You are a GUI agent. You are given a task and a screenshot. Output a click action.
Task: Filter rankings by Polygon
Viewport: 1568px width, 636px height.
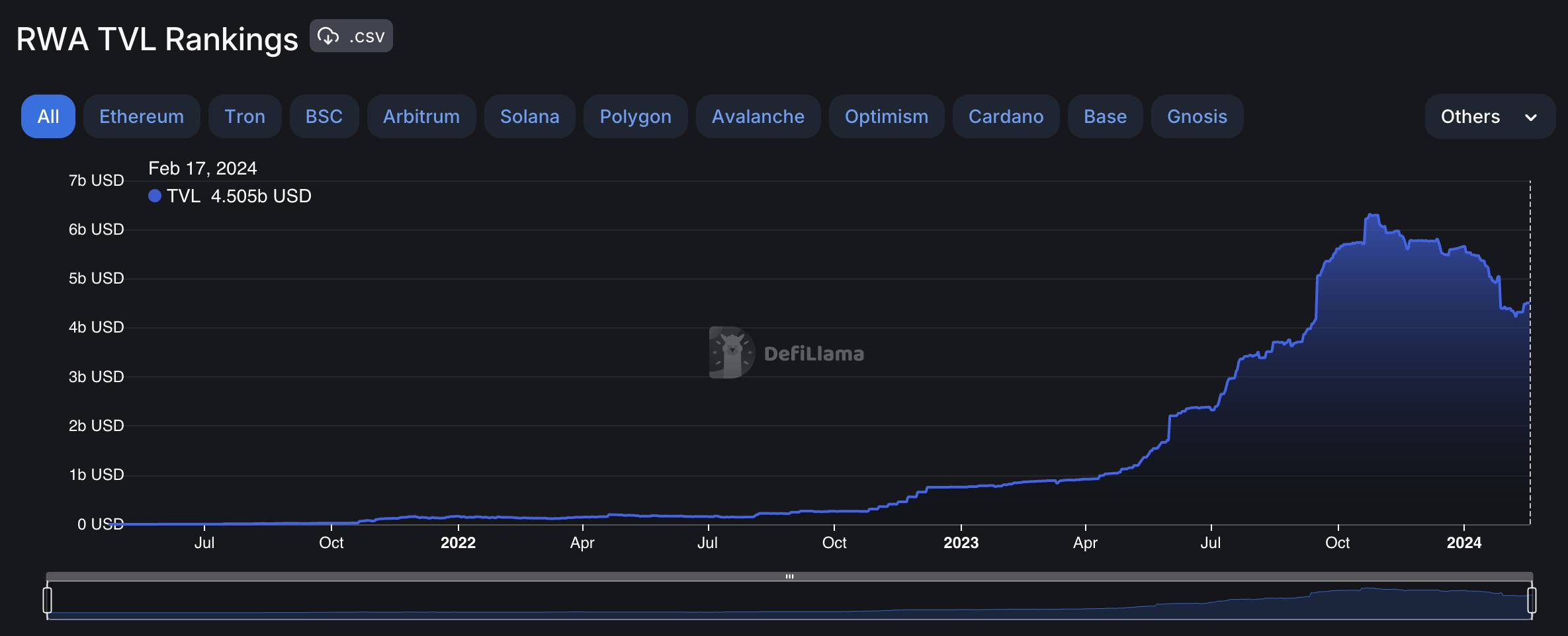click(636, 116)
